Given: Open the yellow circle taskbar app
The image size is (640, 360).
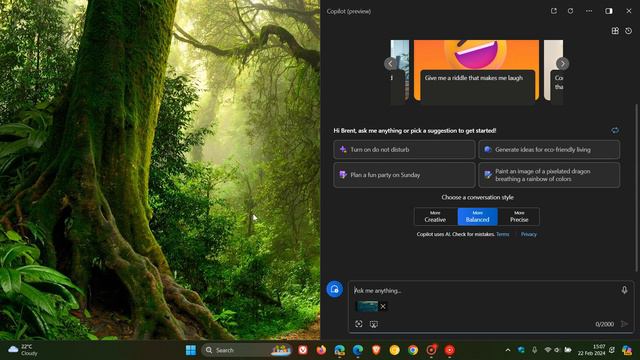Looking at the screenshot, I should click(394, 350).
